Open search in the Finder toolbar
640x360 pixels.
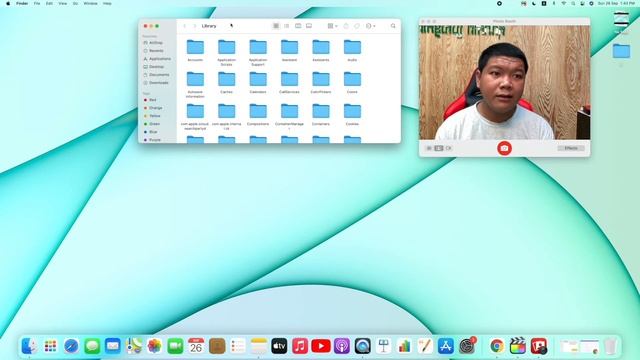tap(393, 26)
